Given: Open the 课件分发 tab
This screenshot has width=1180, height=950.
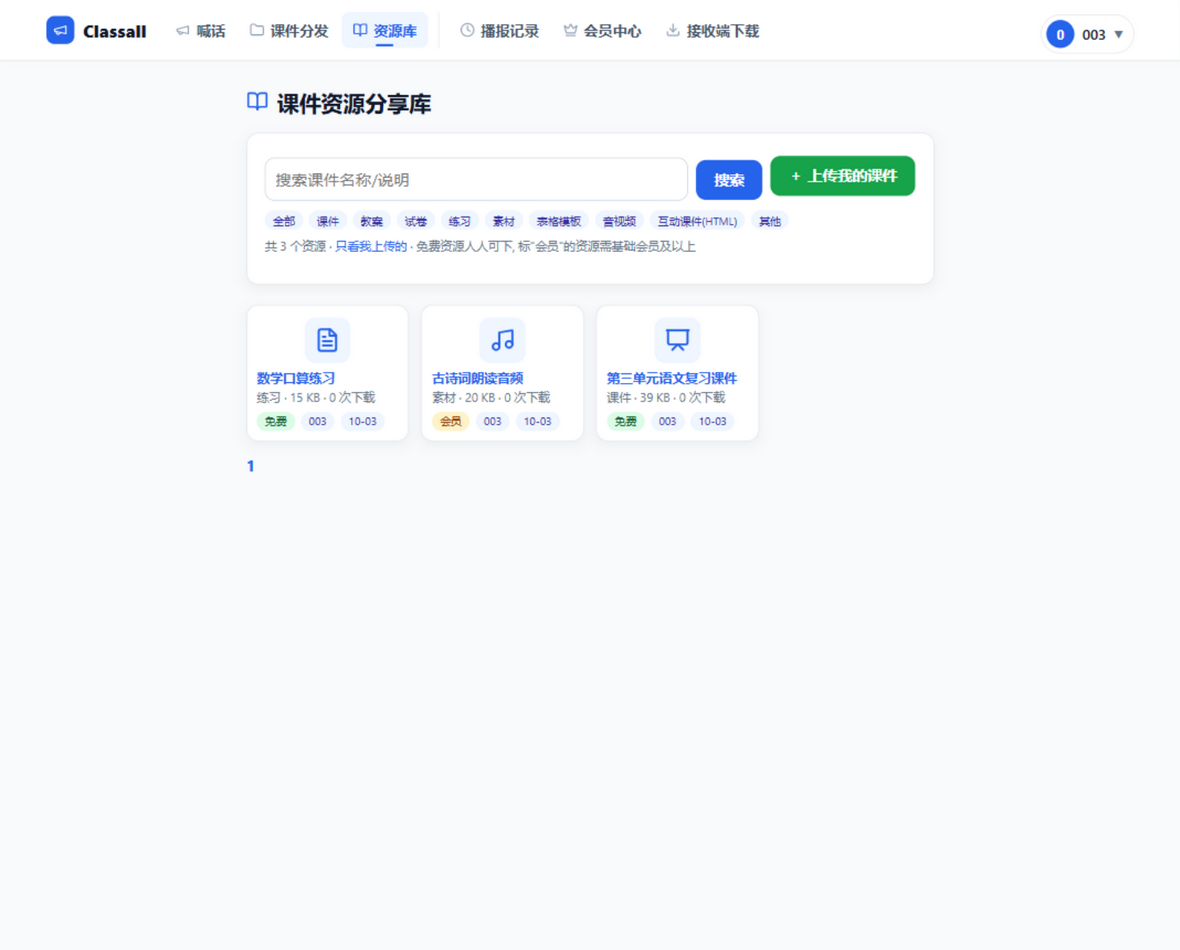Looking at the screenshot, I should [x=289, y=31].
